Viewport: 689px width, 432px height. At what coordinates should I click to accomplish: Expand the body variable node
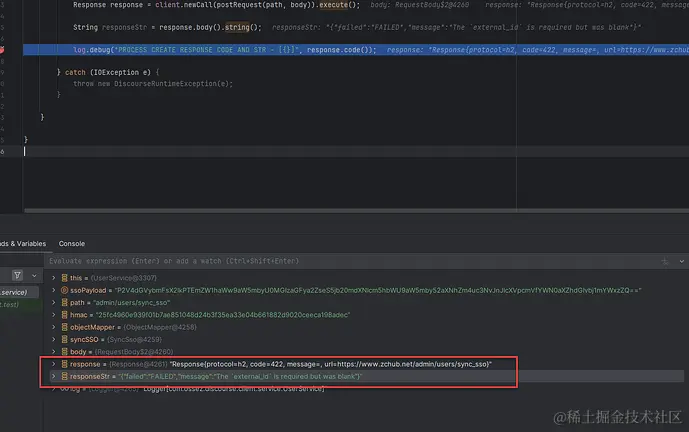click(x=54, y=352)
